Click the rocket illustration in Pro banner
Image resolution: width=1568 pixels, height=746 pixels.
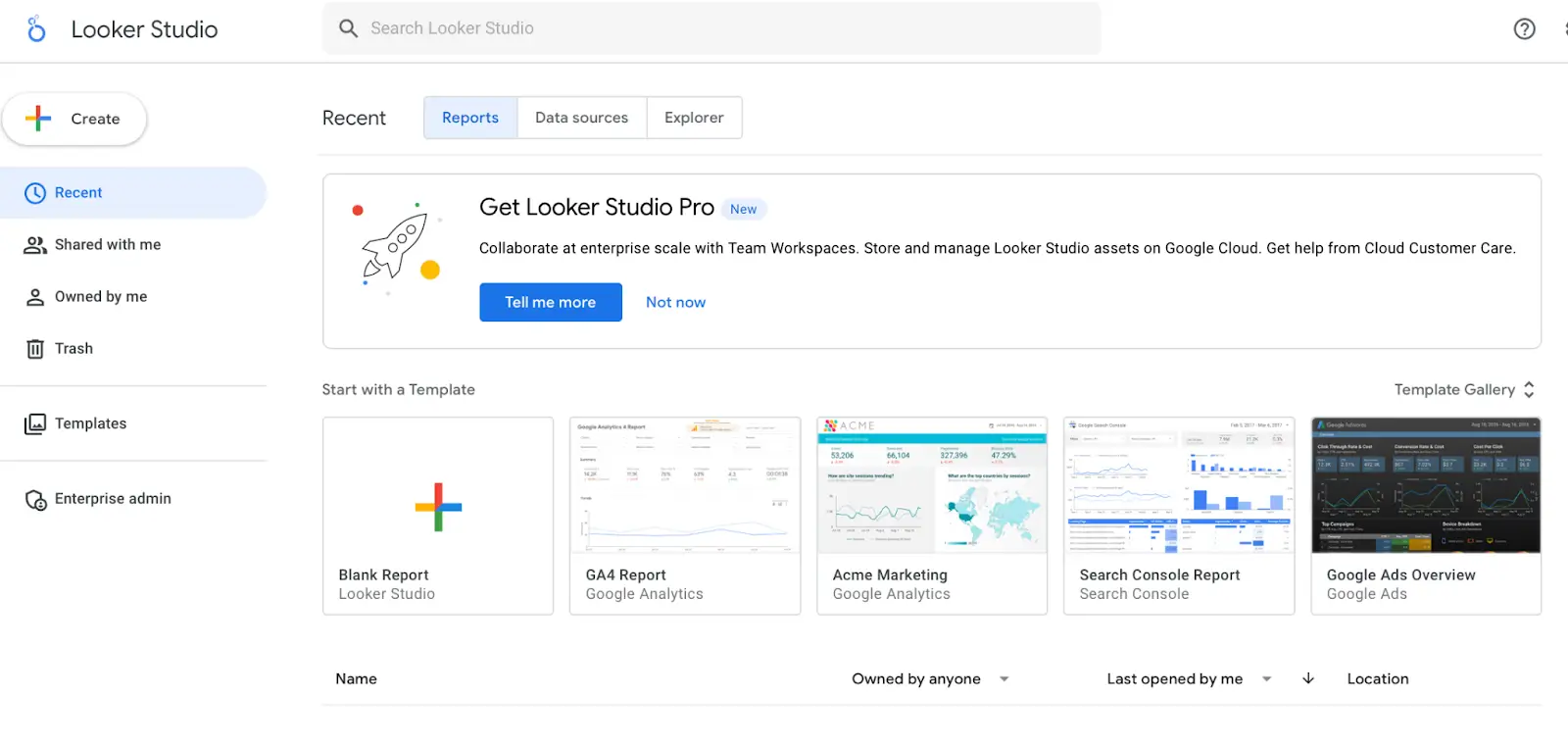pos(397,248)
